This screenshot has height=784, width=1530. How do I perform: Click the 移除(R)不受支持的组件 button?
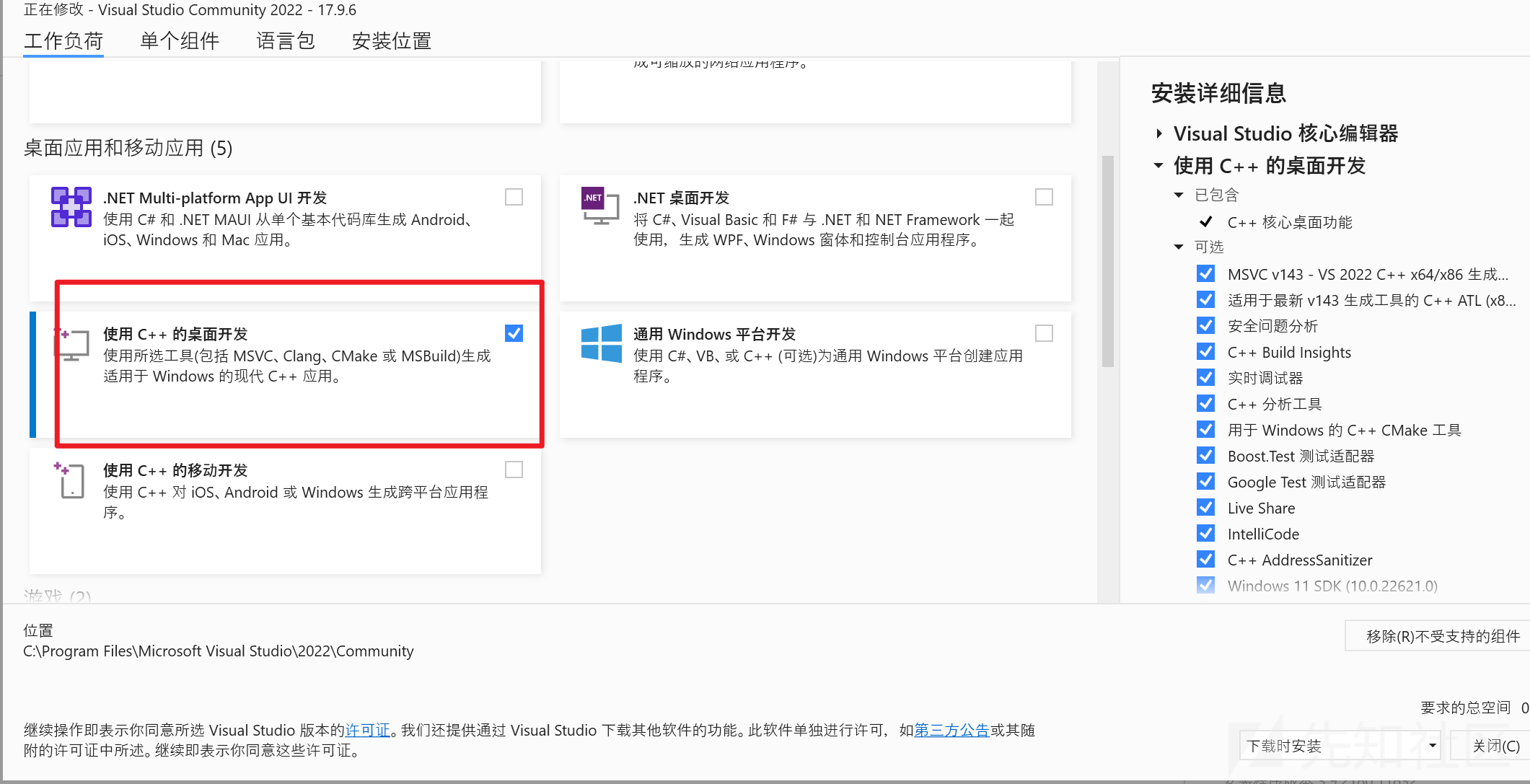pyautogui.click(x=1438, y=636)
